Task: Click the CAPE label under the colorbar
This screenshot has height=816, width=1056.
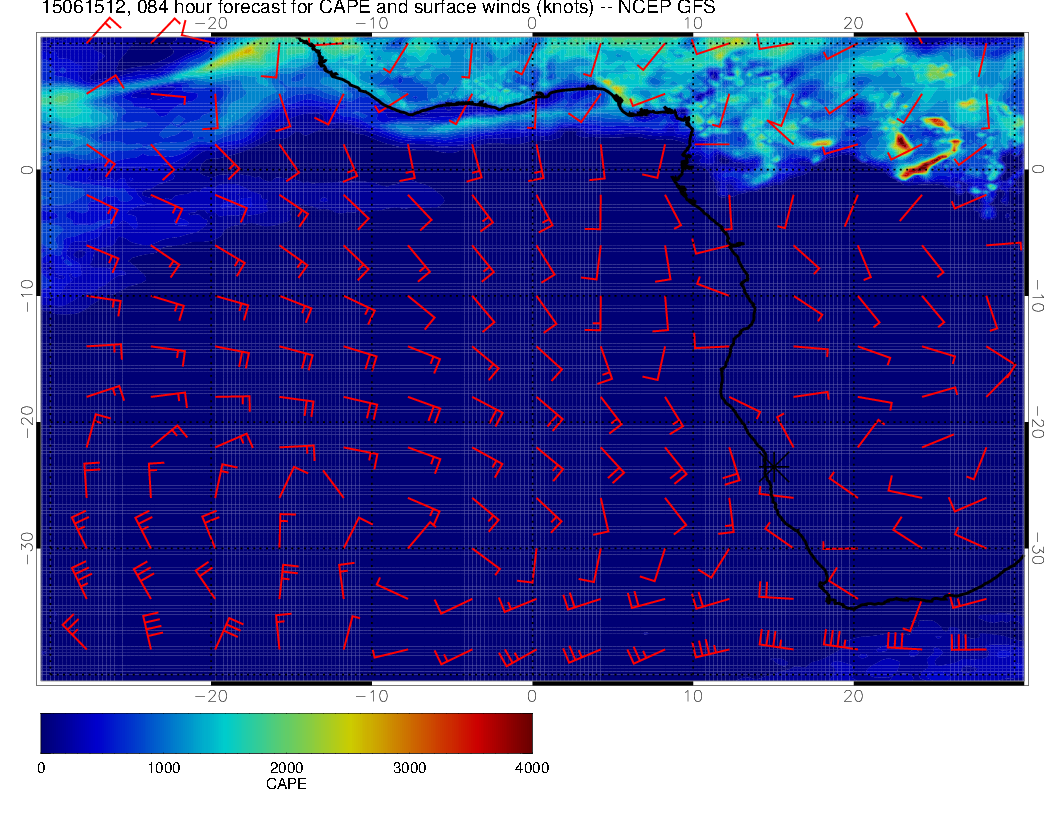Action: [x=286, y=784]
